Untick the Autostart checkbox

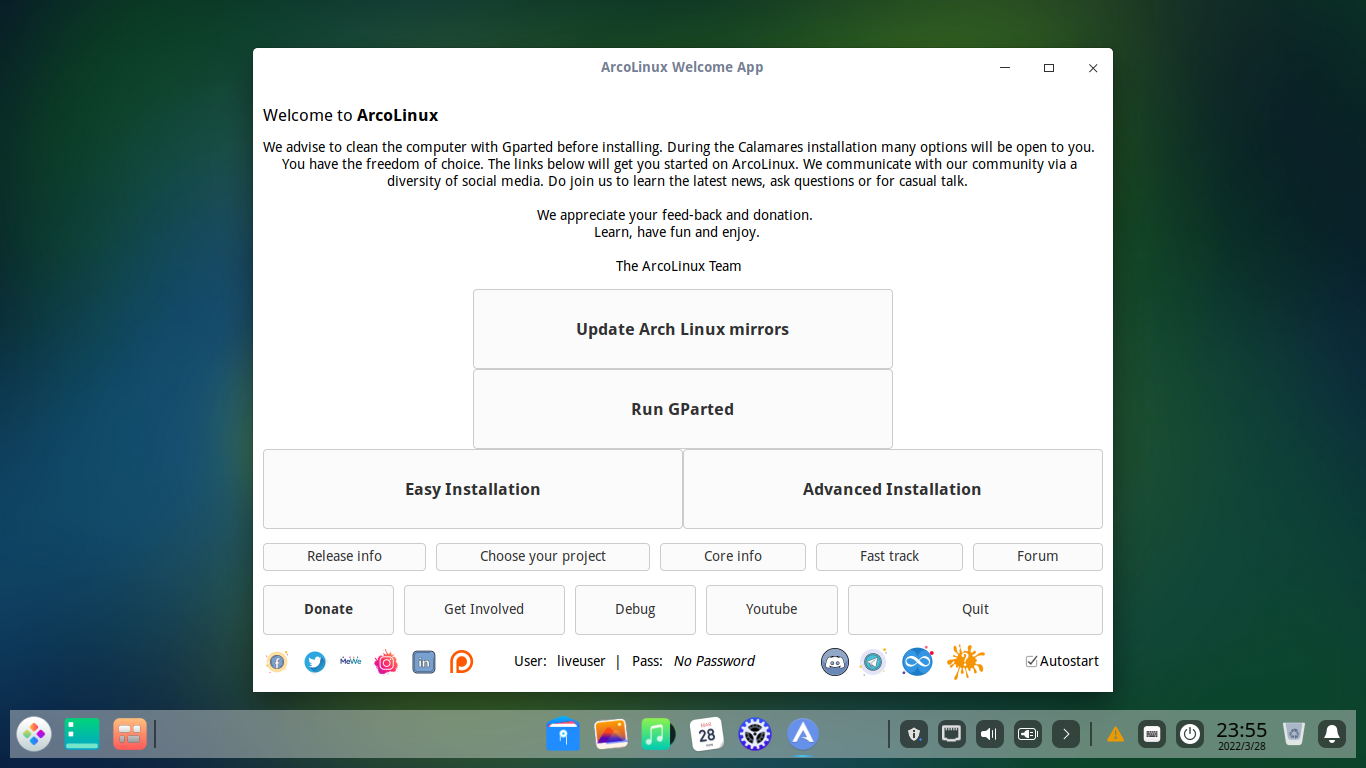click(x=1032, y=661)
